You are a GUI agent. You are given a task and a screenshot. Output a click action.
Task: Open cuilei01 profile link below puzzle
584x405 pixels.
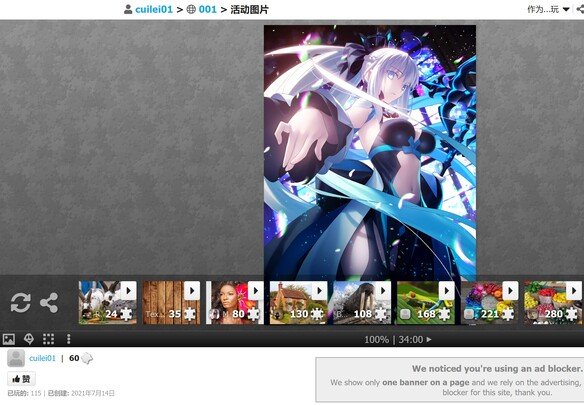[x=42, y=358]
